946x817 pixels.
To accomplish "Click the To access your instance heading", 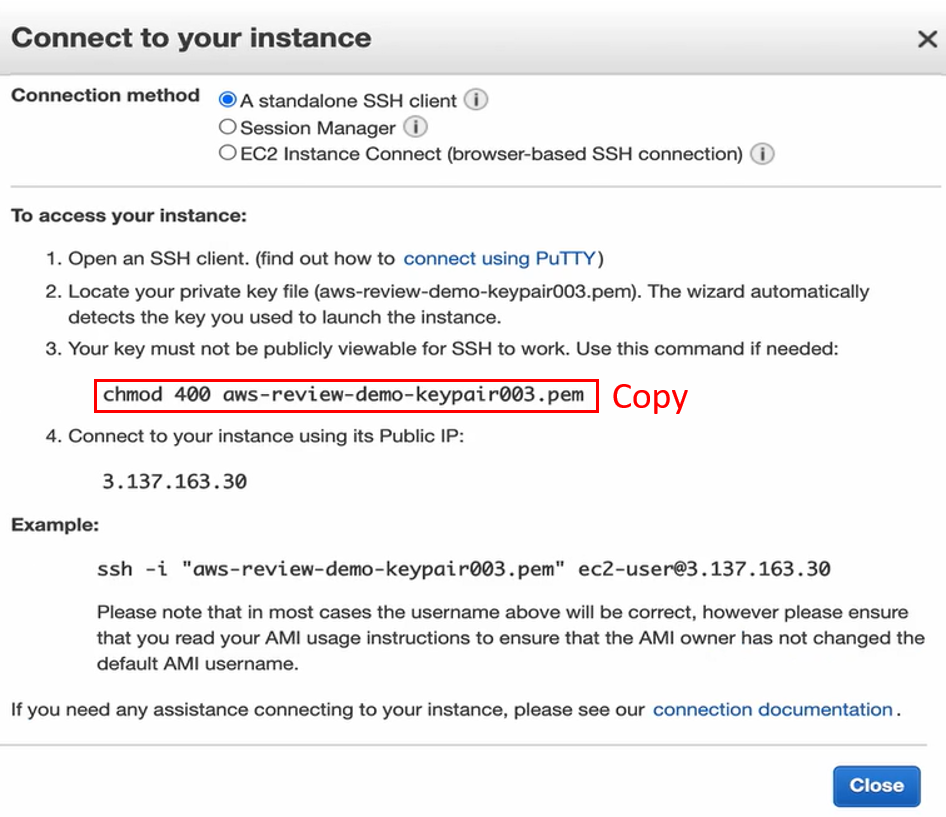I will (x=128, y=216).
